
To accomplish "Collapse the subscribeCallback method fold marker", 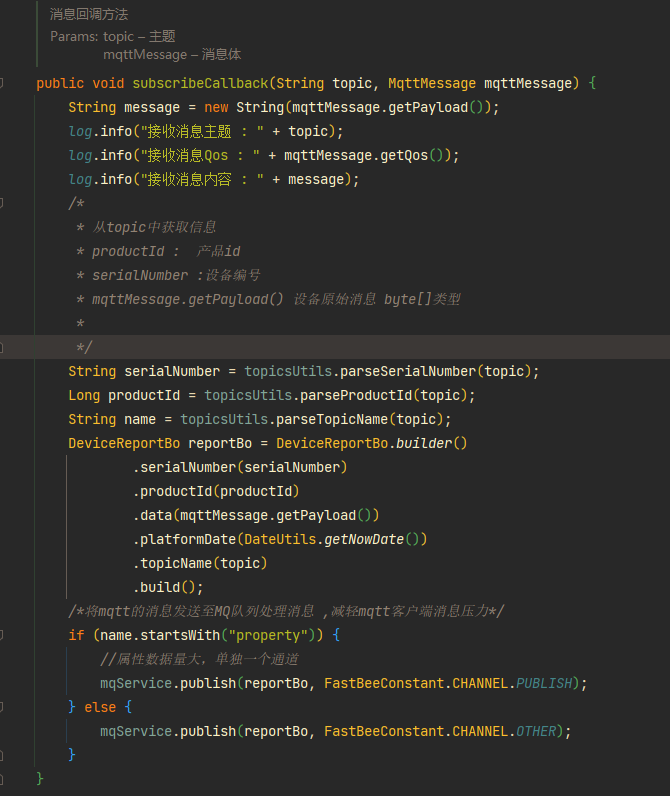I will (2, 83).
